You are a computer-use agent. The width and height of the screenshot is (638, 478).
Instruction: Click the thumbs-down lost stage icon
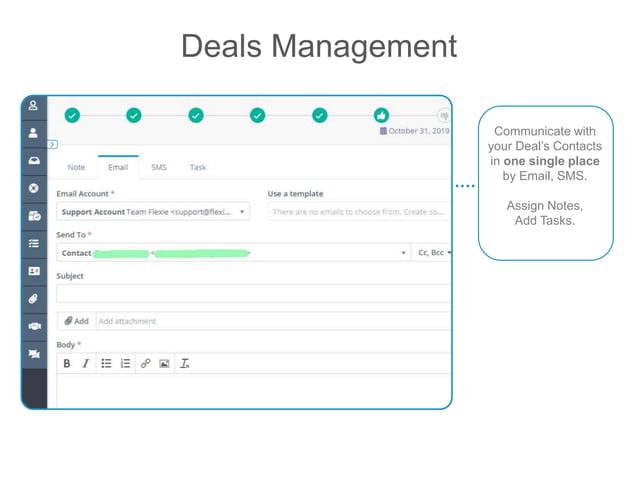click(444, 116)
